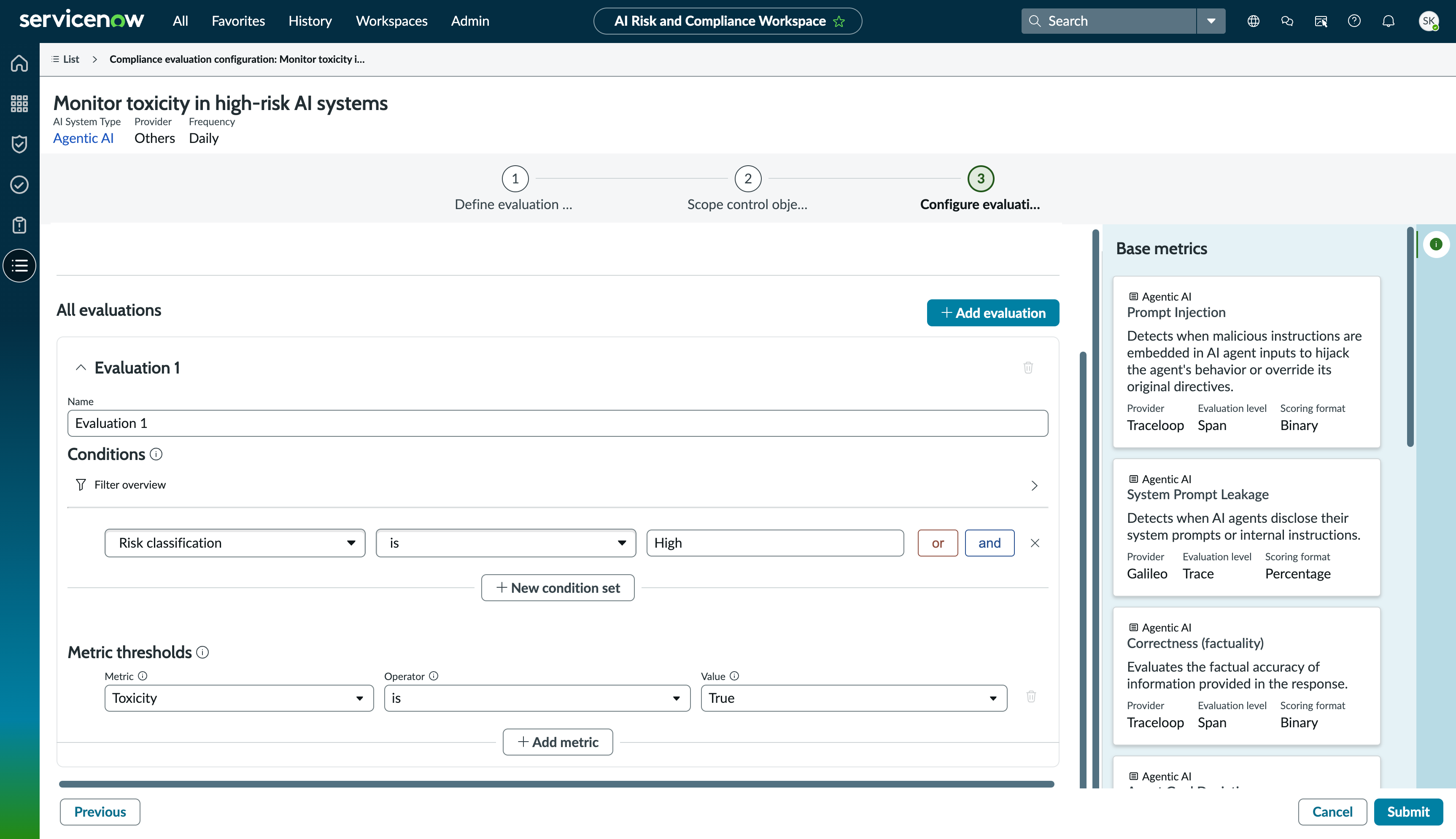Click the globe language icon

(x=1253, y=22)
